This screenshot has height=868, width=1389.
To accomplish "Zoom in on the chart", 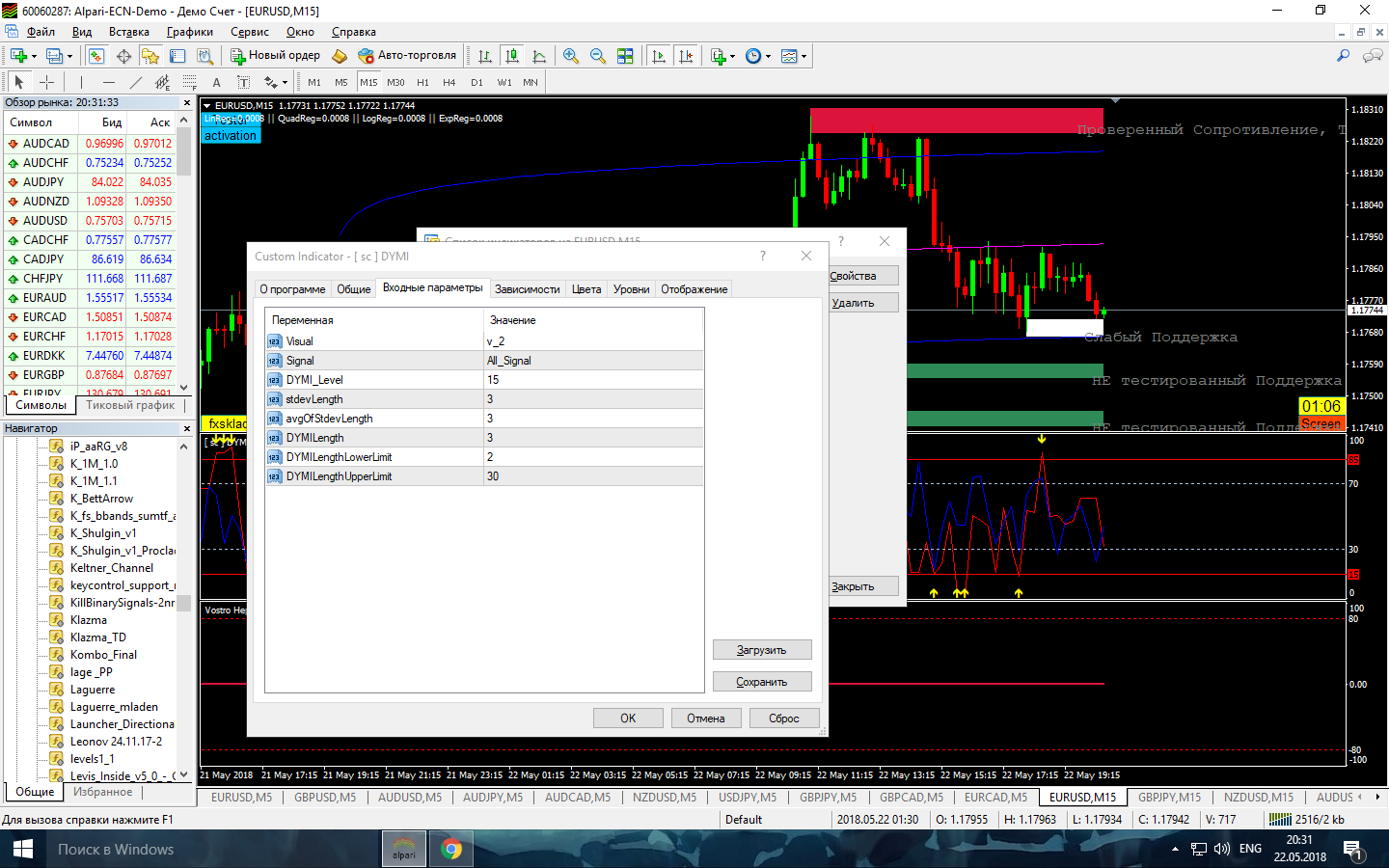I will [571, 56].
